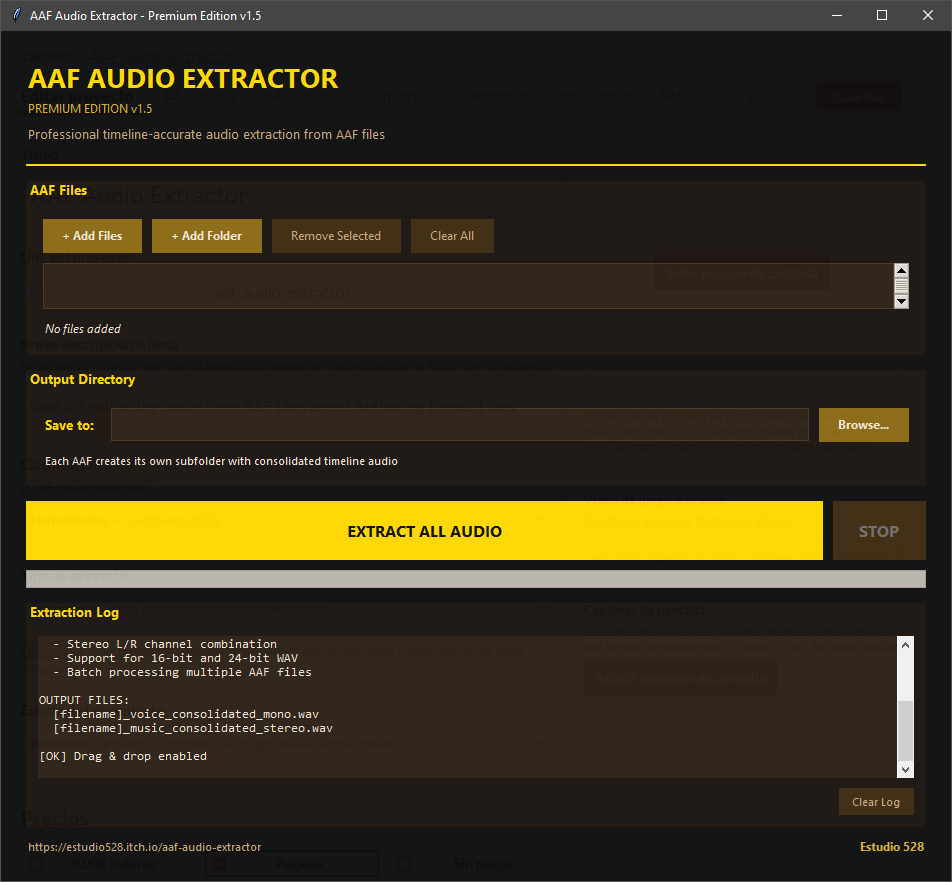Clear the extraction log with Clear Log

(x=876, y=802)
